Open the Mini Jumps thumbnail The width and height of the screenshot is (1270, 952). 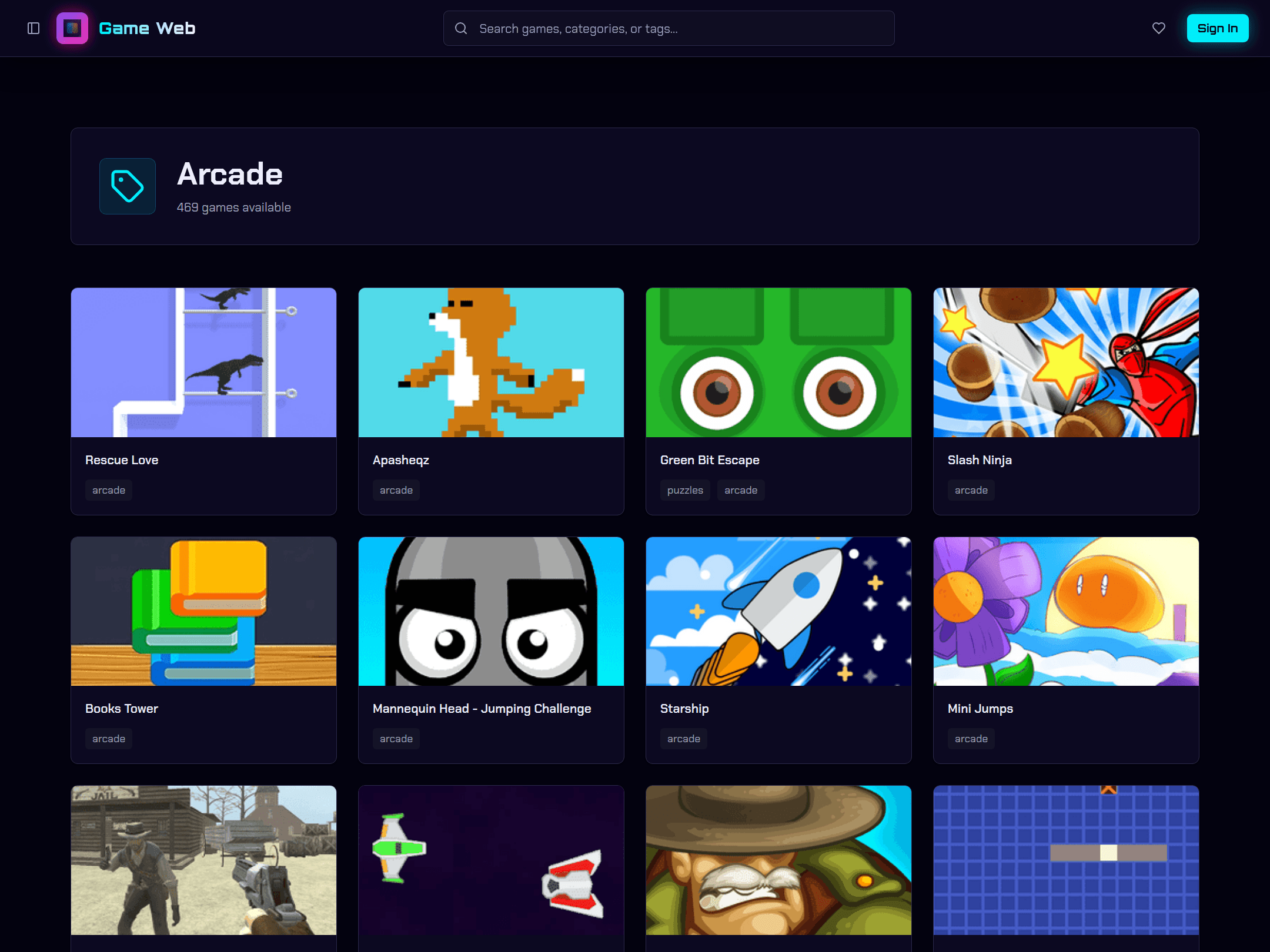point(1066,611)
